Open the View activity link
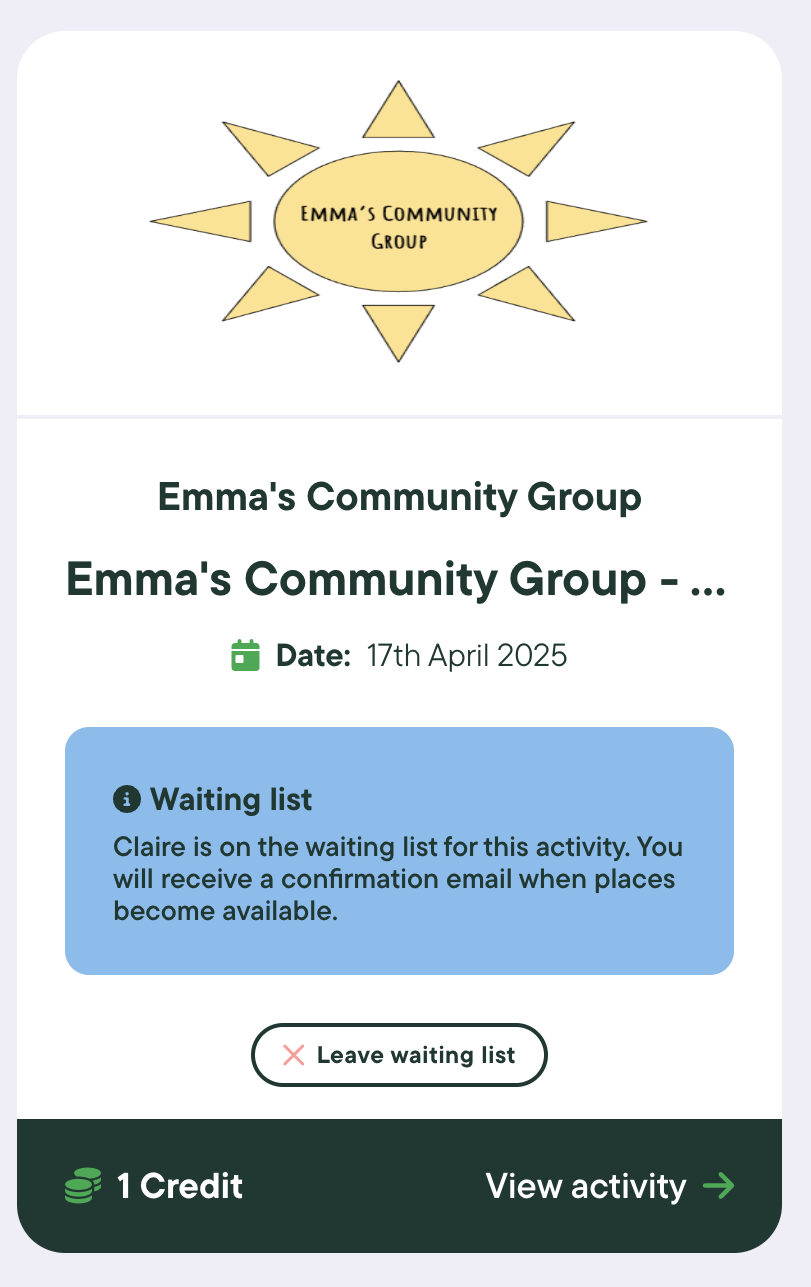This screenshot has height=1287, width=811. click(586, 1186)
